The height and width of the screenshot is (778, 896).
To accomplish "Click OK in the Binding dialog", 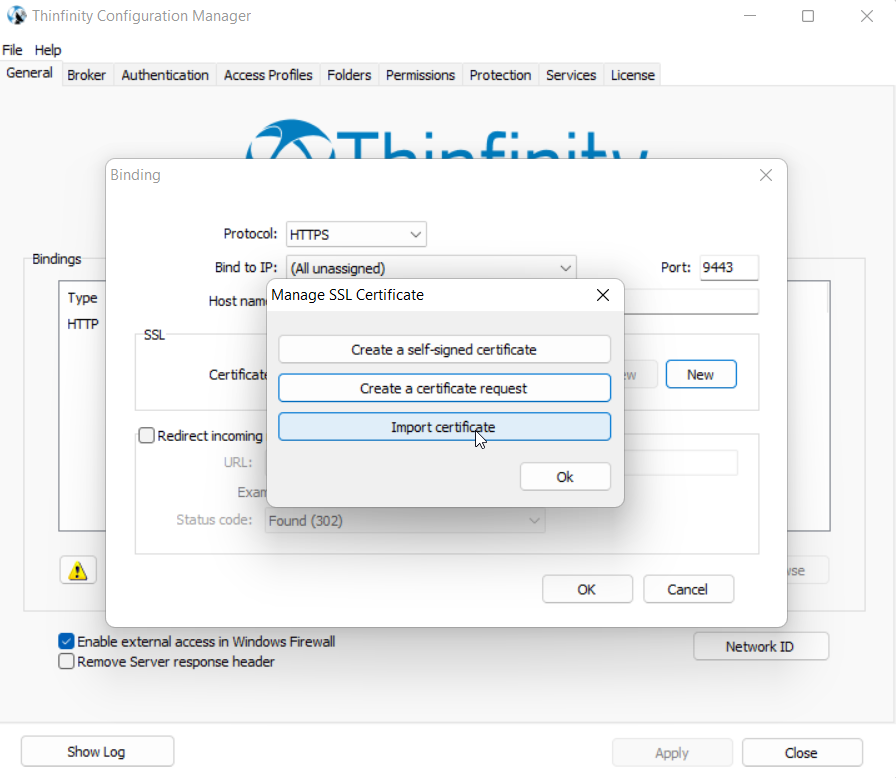I will (x=587, y=589).
